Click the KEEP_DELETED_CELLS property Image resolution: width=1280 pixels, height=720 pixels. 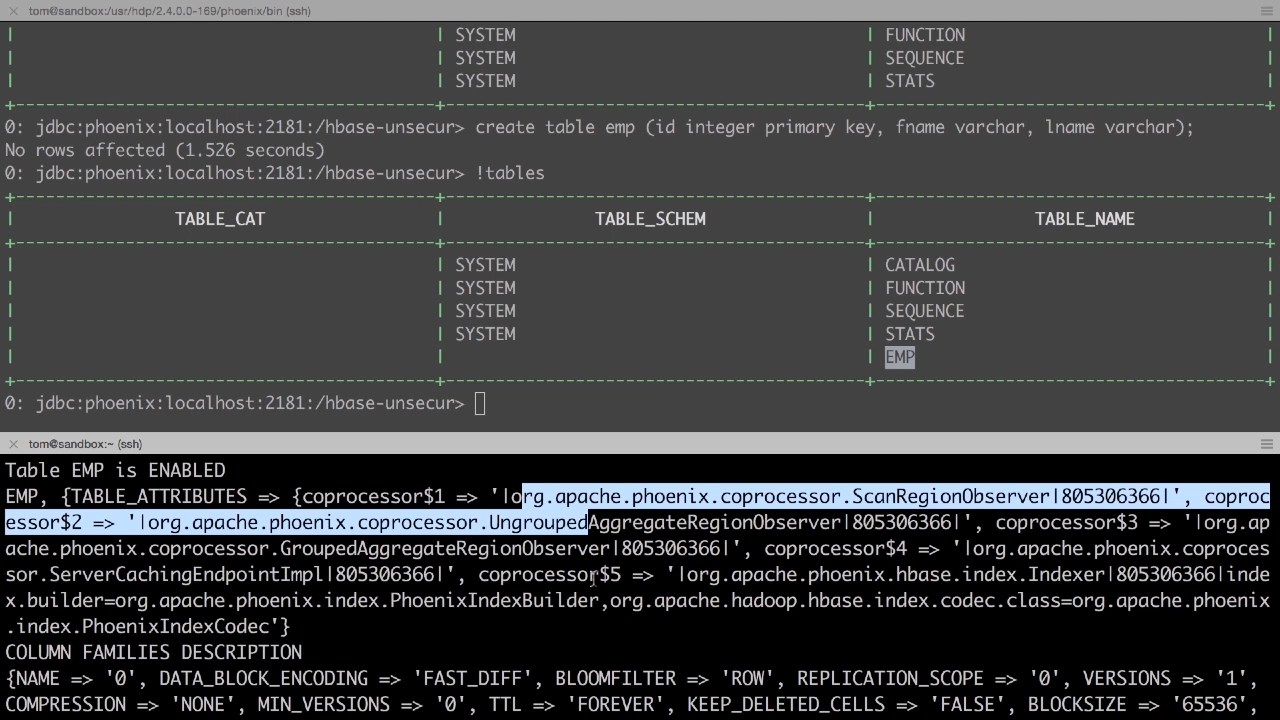coord(786,704)
